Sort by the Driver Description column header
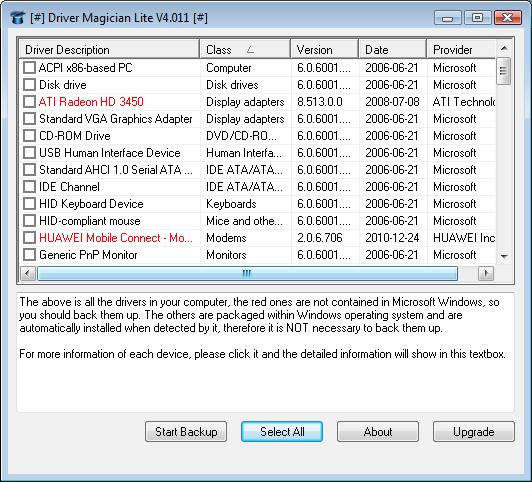 pos(109,50)
